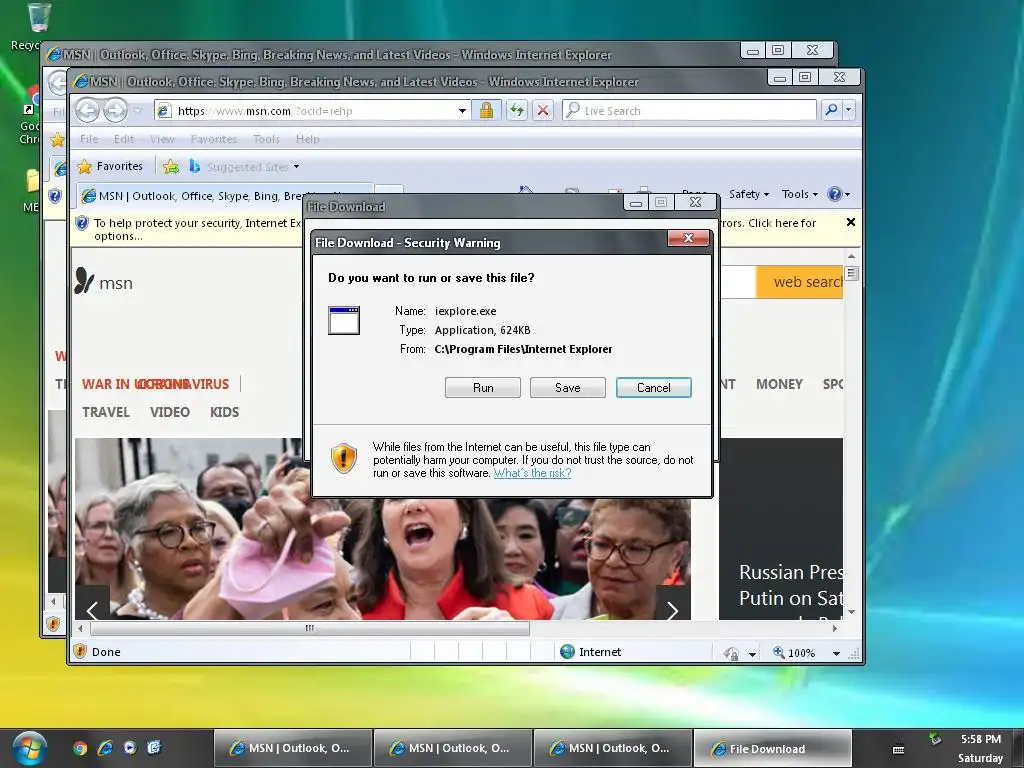Open the View menu
Screen dimensions: 1024x768
point(162,139)
